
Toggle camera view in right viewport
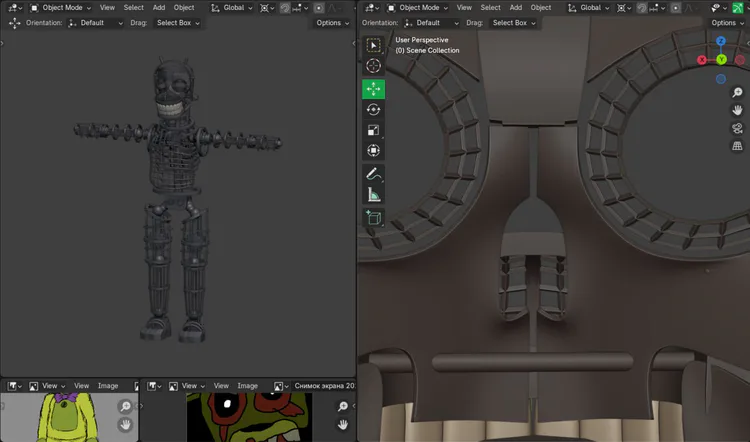coord(737,128)
